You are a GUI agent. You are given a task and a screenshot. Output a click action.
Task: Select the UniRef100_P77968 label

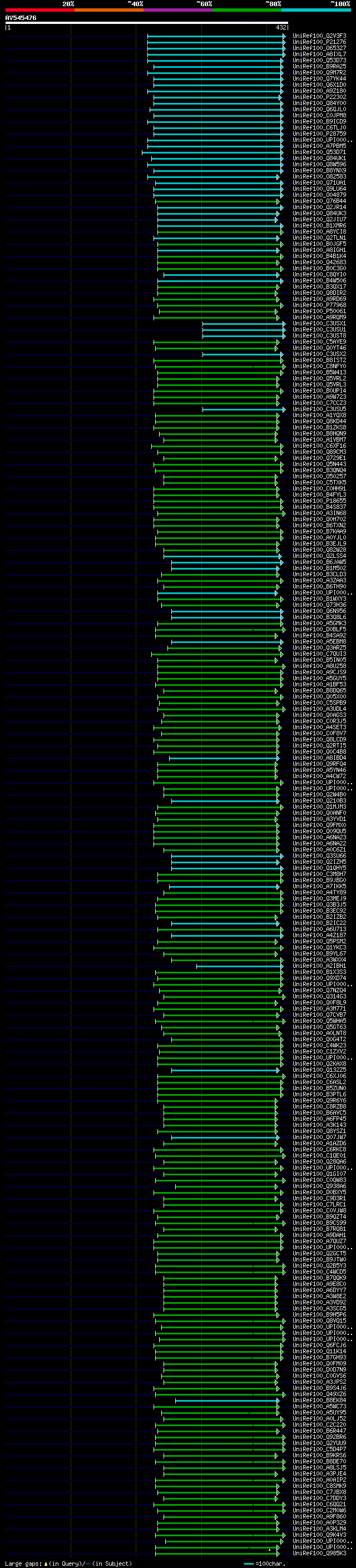coord(319,305)
